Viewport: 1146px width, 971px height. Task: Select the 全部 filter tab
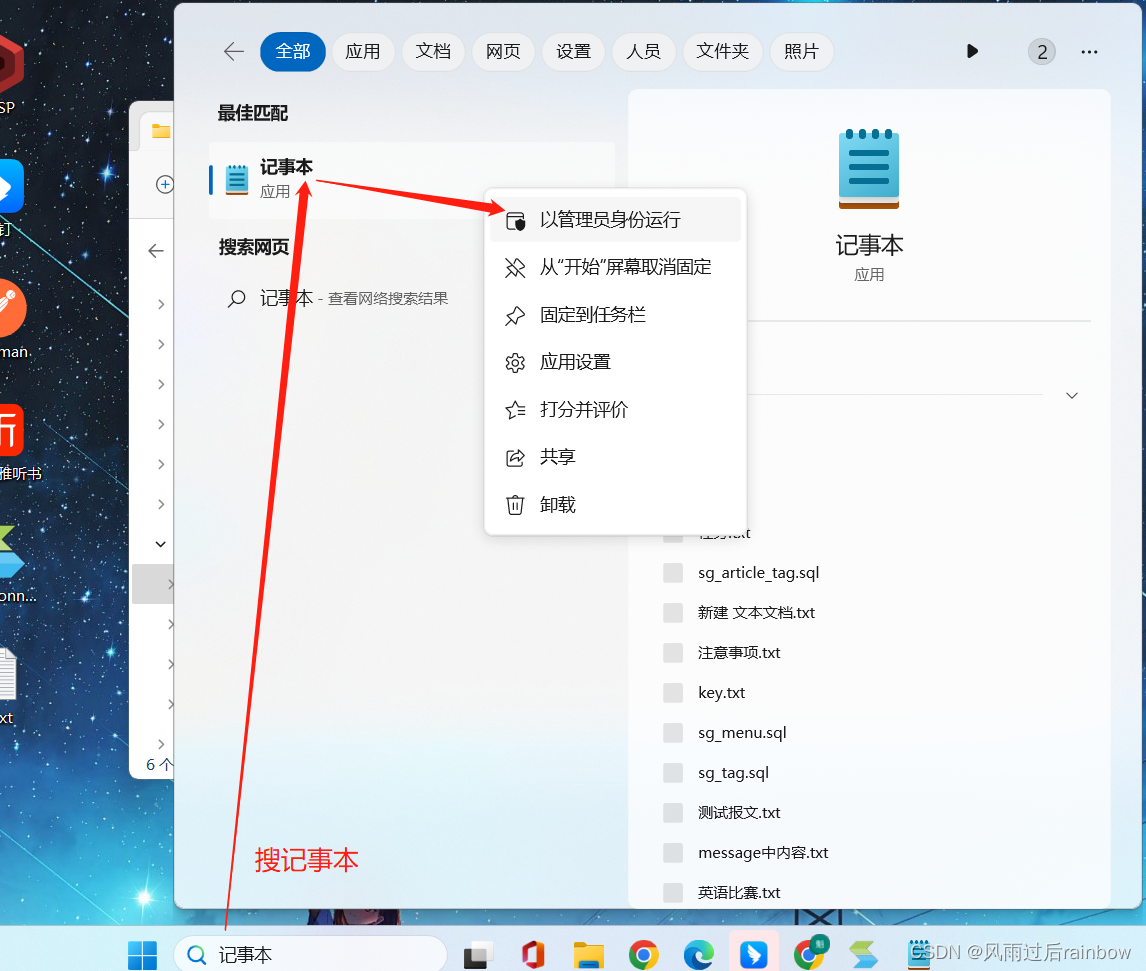point(293,51)
